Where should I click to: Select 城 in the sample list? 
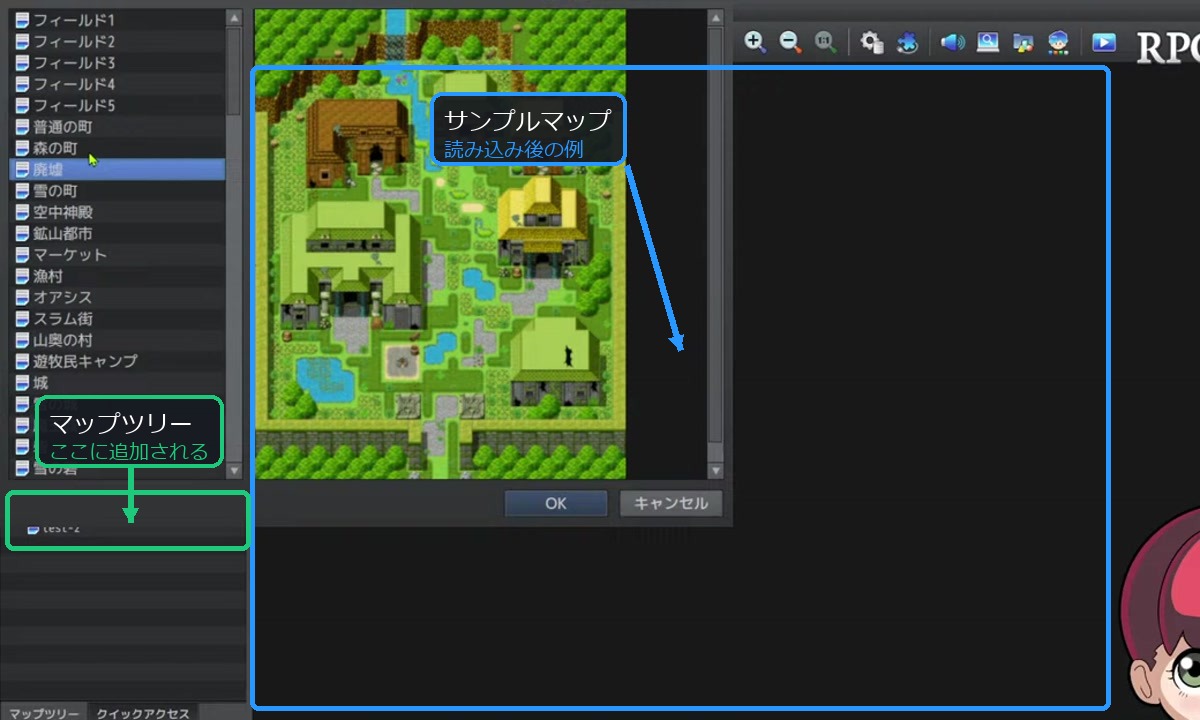117,383
